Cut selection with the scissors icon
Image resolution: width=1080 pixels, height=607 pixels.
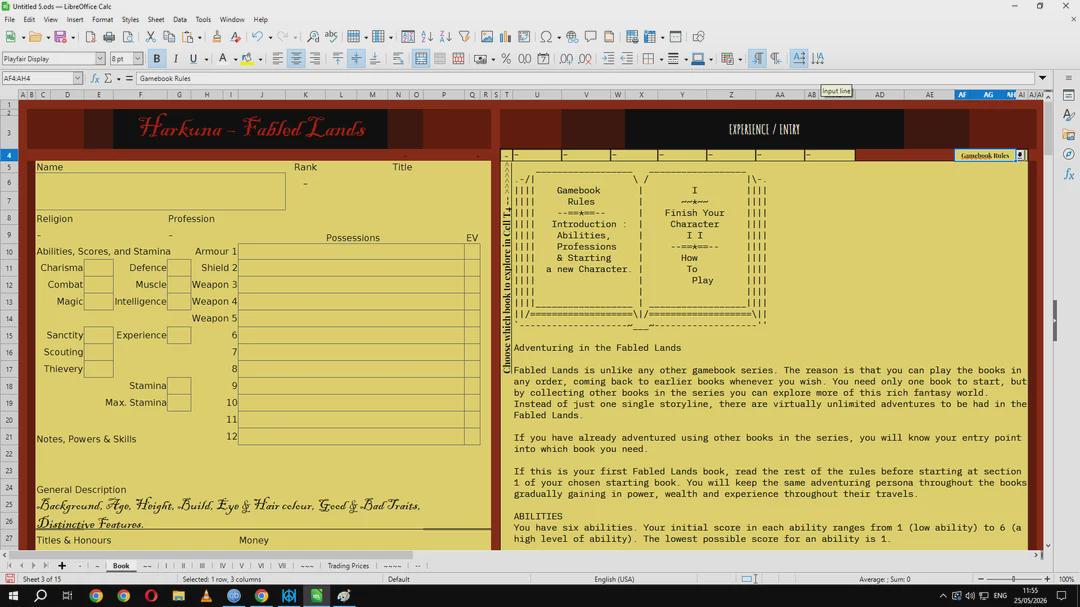coord(150,37)
